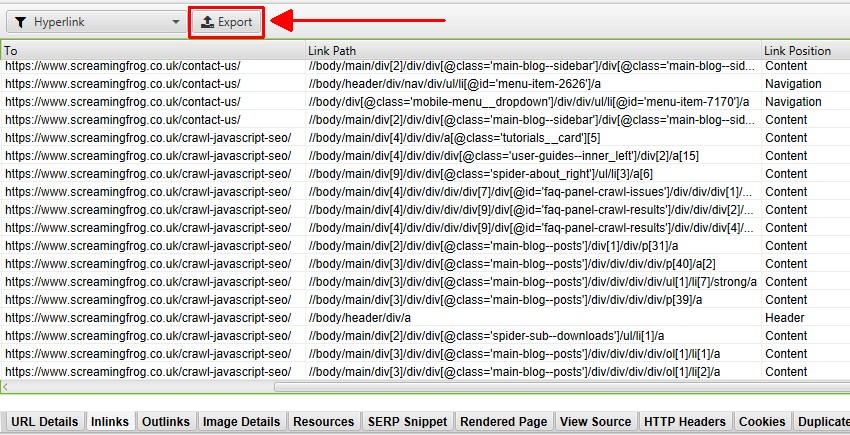Click crawl-javascript-seo URL in spider-about_right row

(x=148, y=174)
